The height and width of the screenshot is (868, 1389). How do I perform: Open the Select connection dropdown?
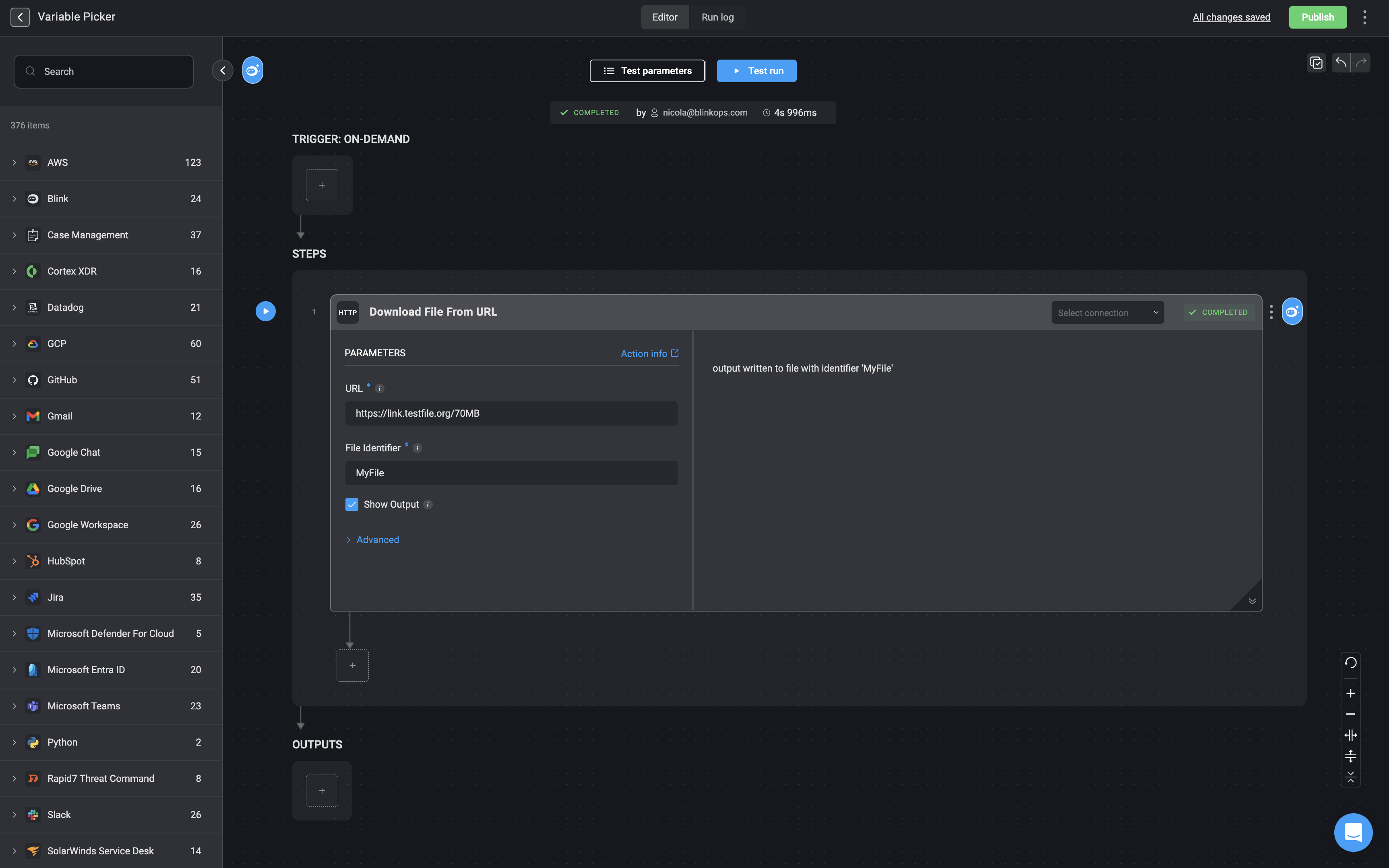(1107, 313)
